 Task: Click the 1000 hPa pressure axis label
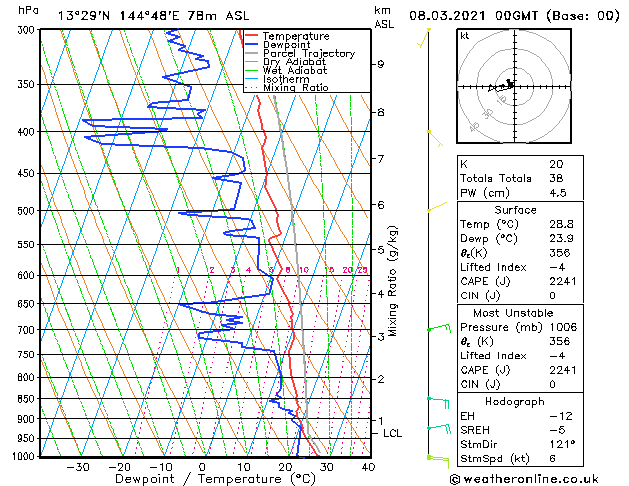[25, 456]
